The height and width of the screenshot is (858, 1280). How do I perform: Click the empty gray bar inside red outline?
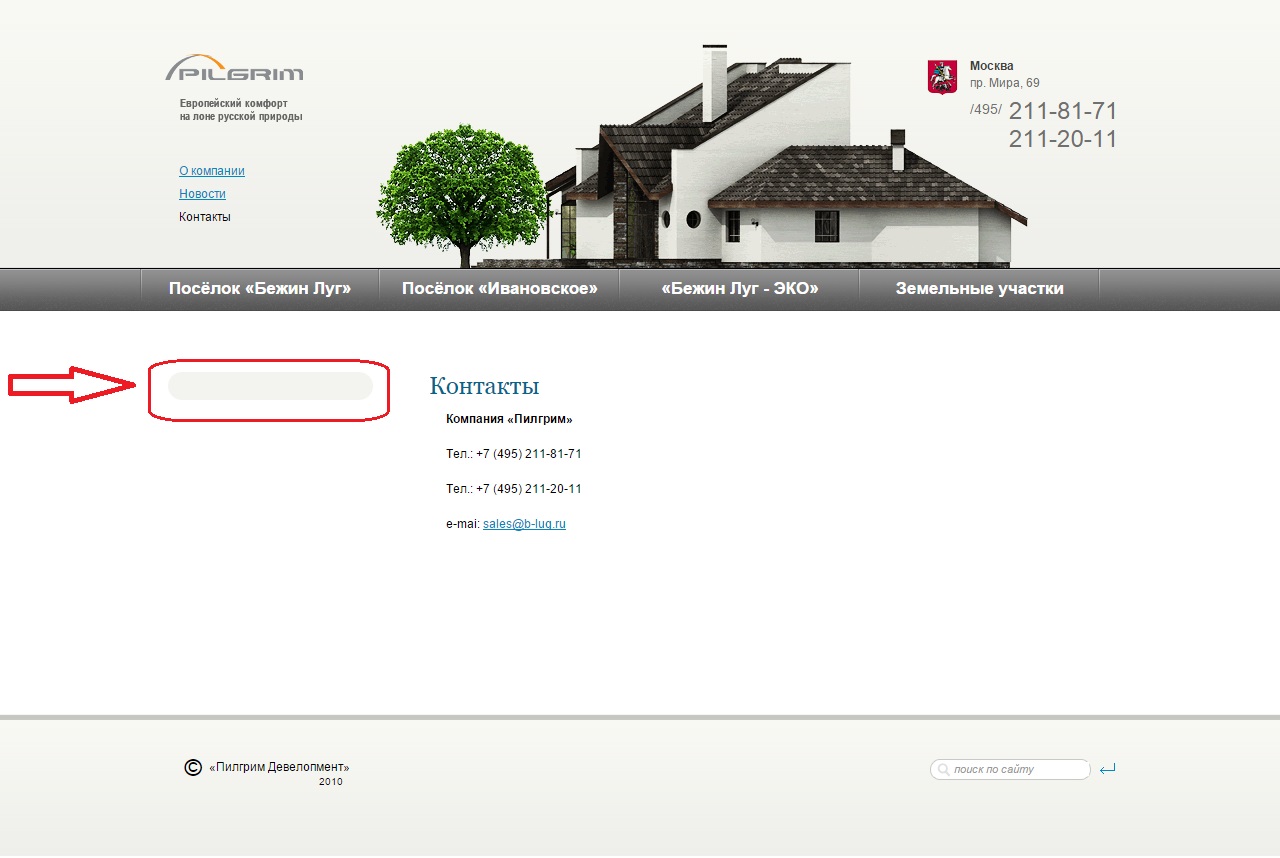point(270,386)
